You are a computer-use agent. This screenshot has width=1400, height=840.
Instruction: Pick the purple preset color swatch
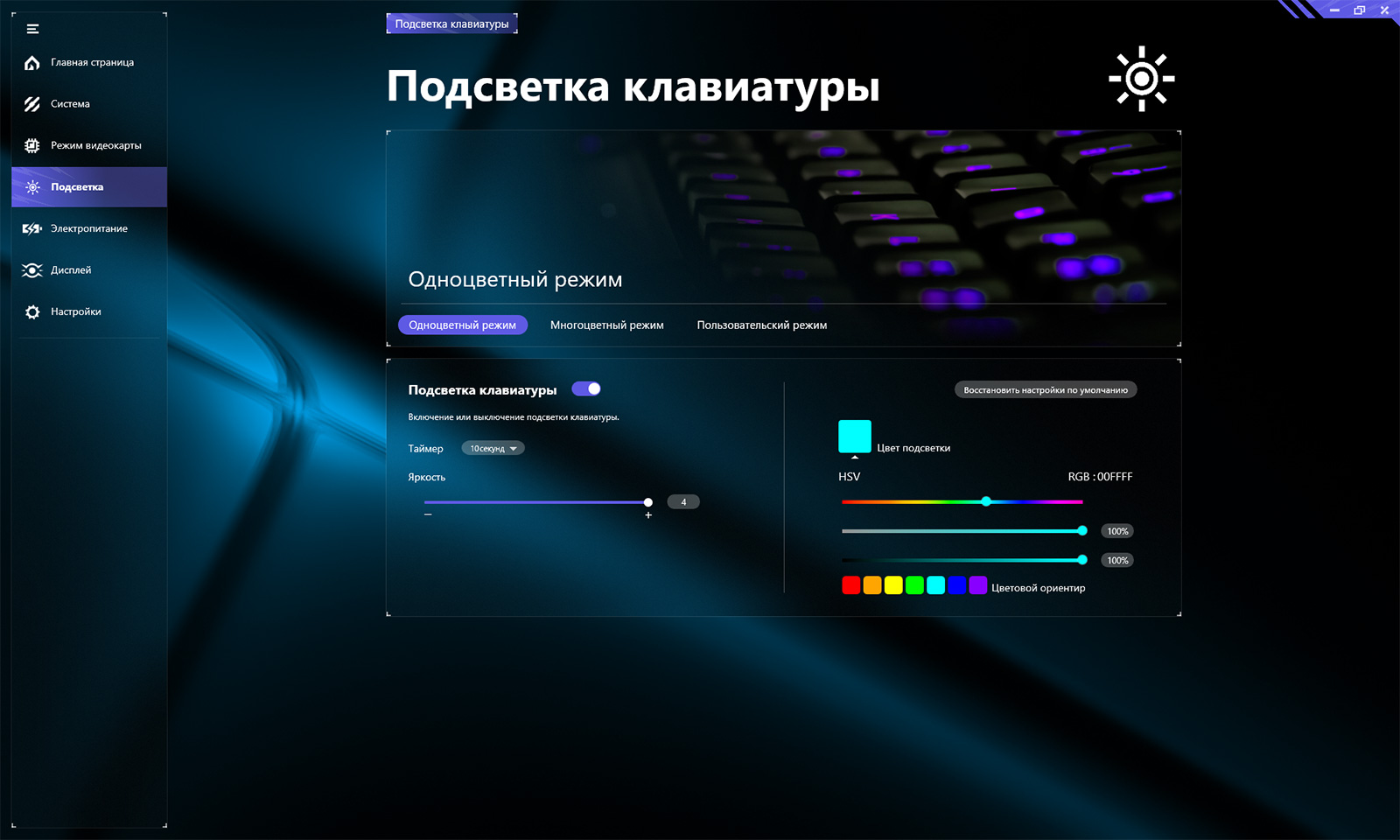(978, 585)
